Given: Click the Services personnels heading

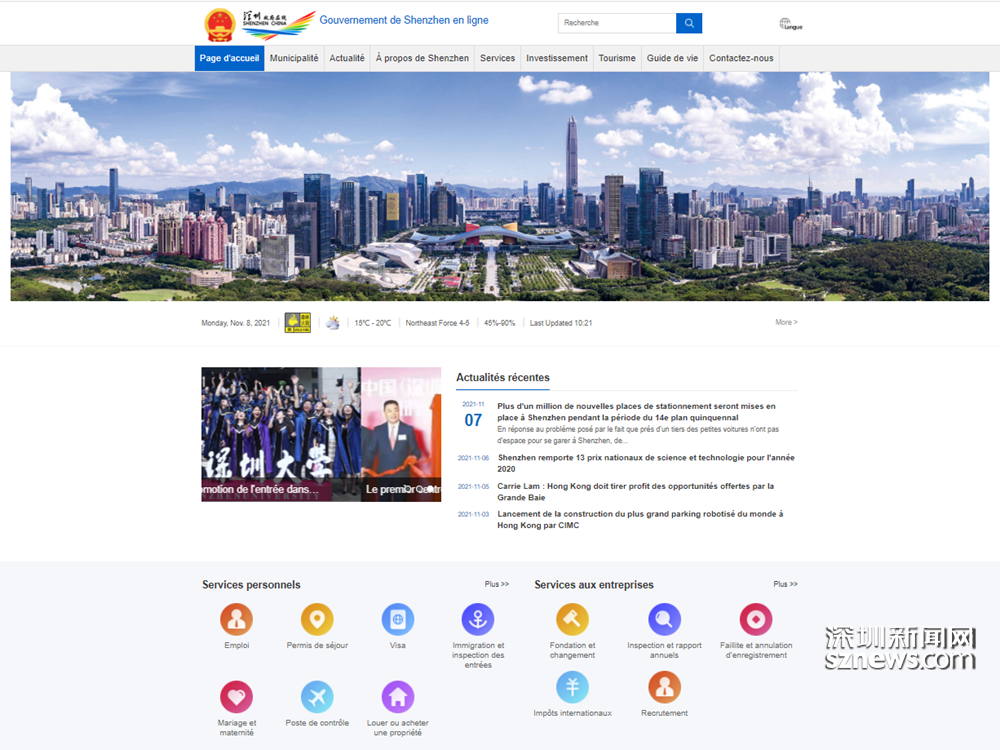Looking at the screenshot, I should (251, 585).
